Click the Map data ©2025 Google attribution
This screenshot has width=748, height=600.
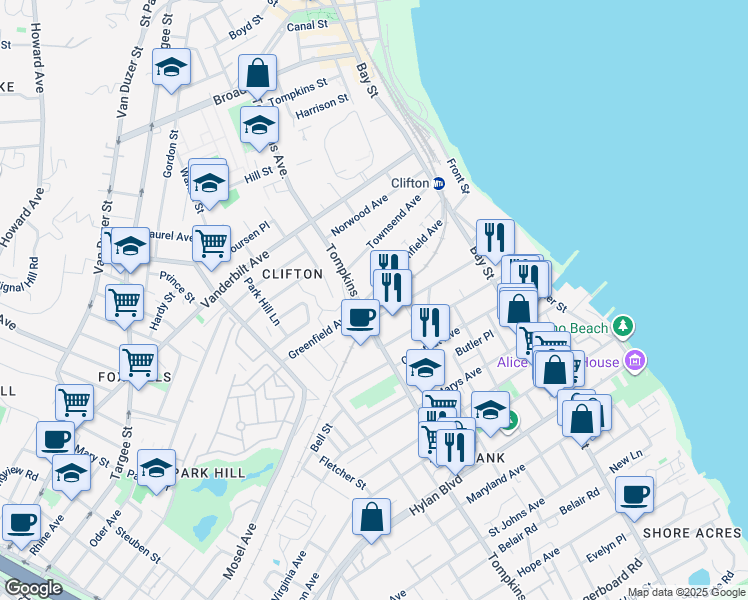(685, 592)
